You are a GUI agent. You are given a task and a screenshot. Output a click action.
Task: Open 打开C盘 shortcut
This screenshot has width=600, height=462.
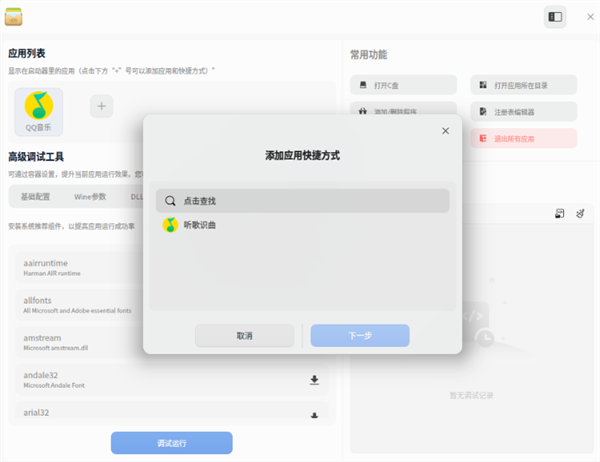(x=403, y=85)
